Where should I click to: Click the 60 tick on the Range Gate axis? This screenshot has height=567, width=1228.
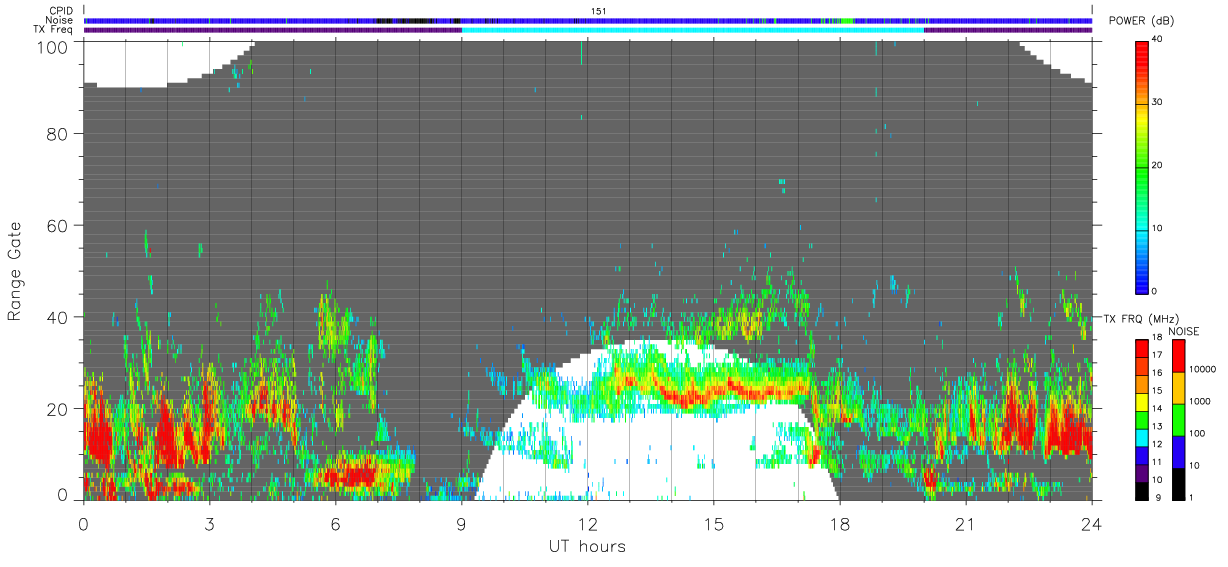click(x=57, y=225)
